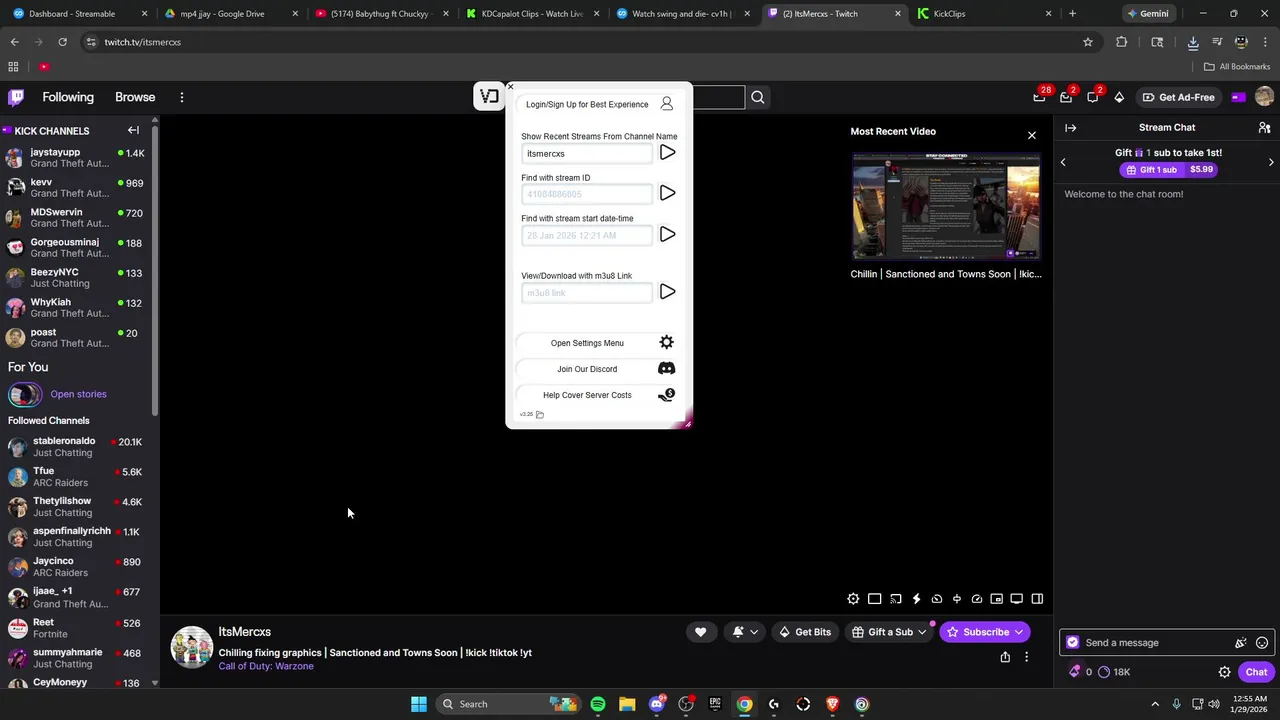Click the Twitch logo home icon

tap(16, 97)
